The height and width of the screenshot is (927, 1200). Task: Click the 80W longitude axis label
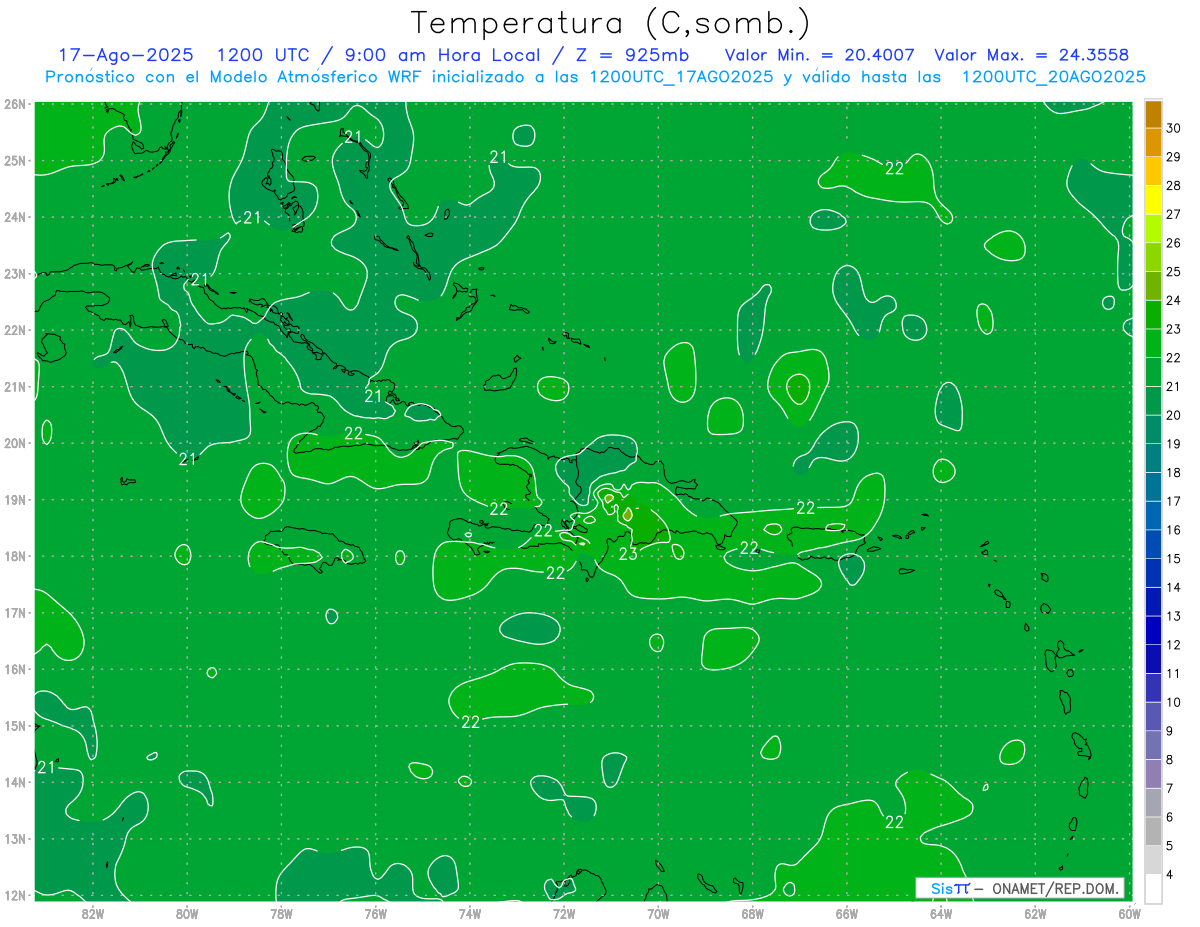click(187, 913)
